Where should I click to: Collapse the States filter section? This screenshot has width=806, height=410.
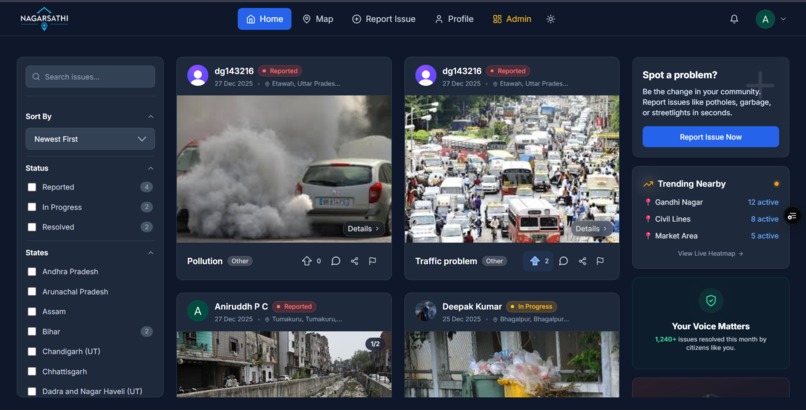pyautogui.click(x=151, y=253)
